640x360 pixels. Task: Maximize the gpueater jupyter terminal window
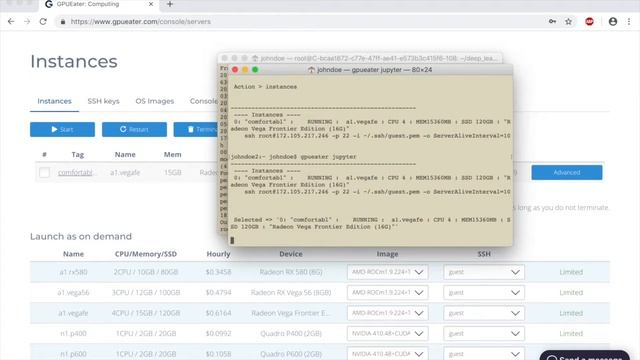255,70
